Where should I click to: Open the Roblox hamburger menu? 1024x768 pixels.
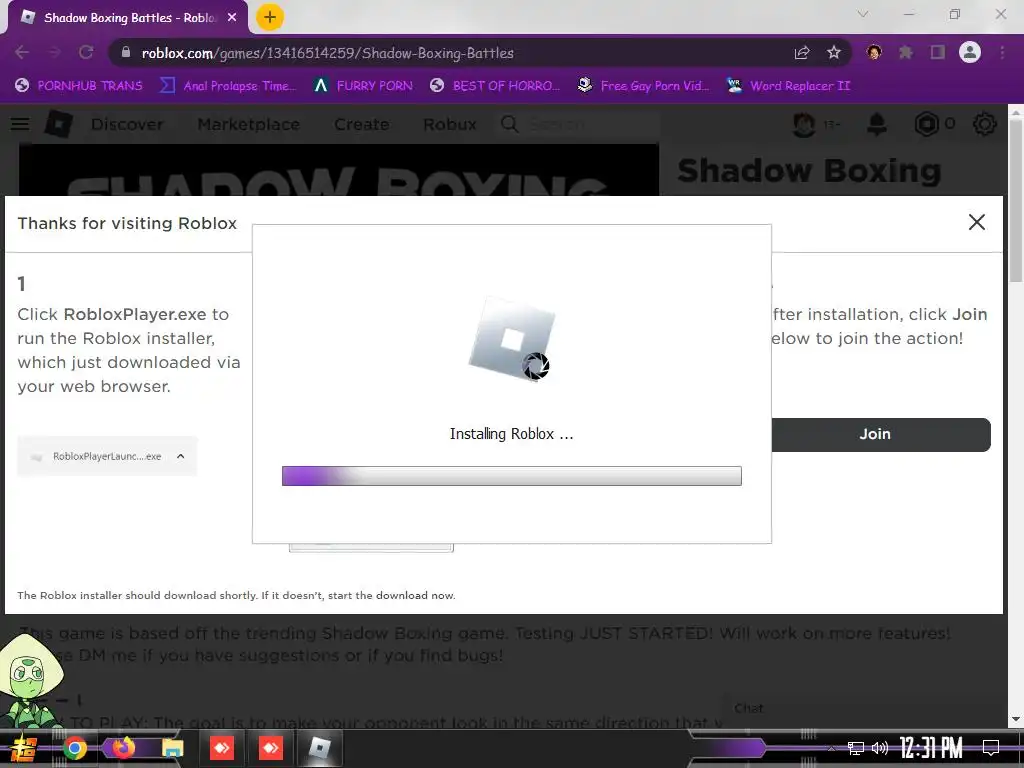tap(20, 124)
